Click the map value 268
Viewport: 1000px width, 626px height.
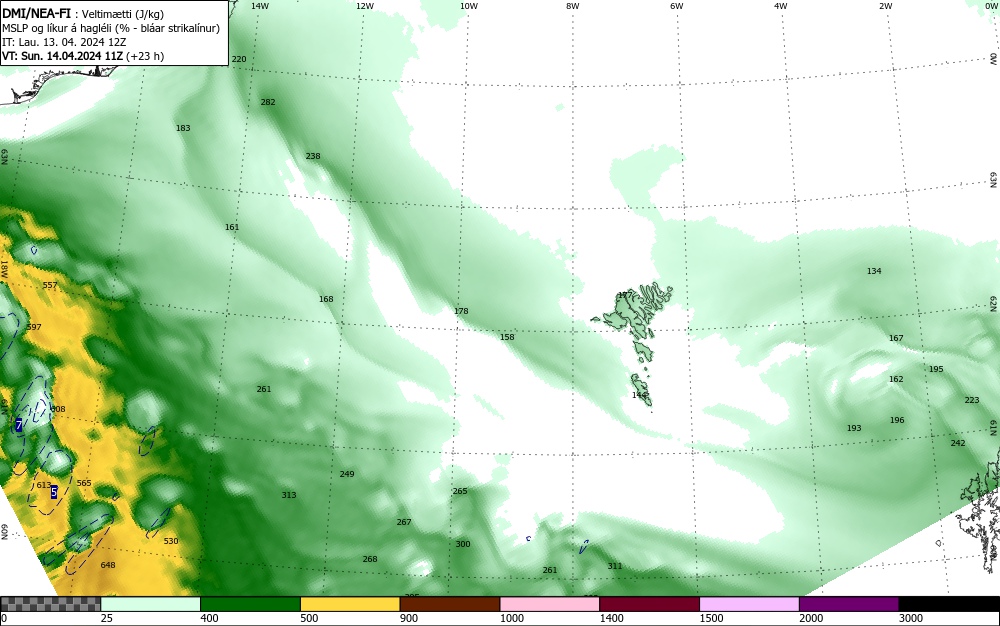(x=370, y=559)
